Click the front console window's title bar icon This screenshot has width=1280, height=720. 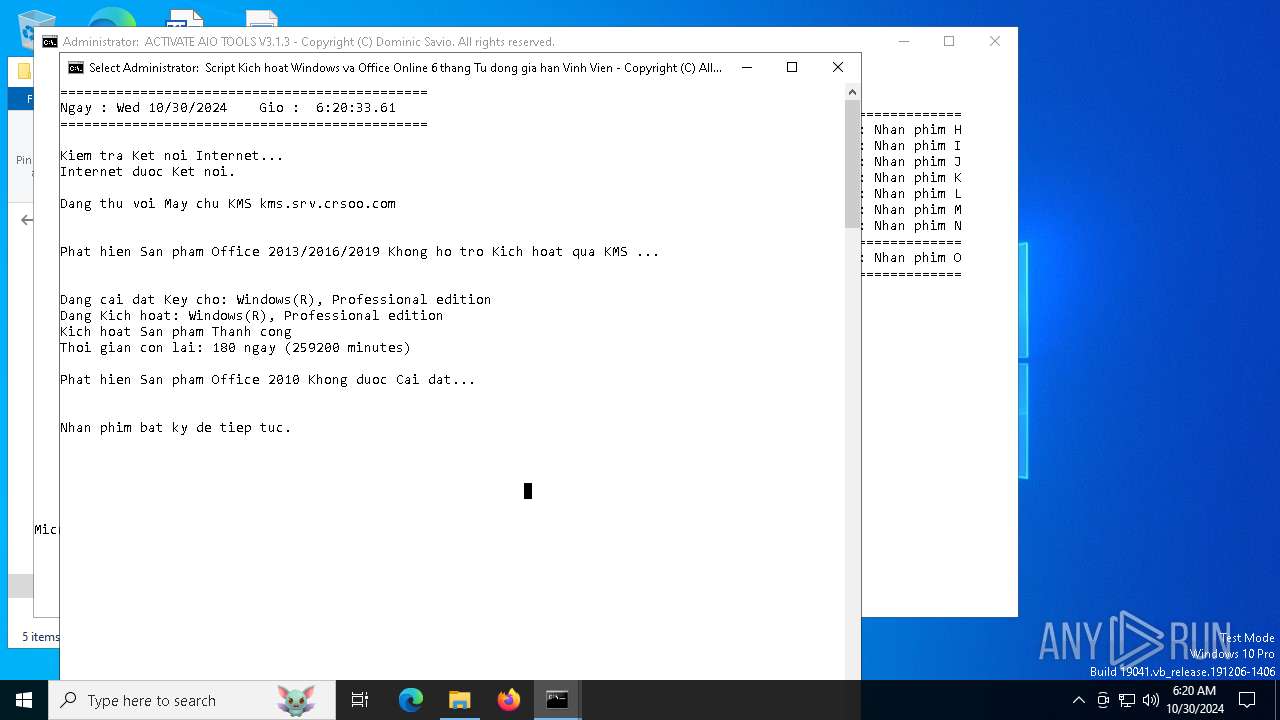76,68
